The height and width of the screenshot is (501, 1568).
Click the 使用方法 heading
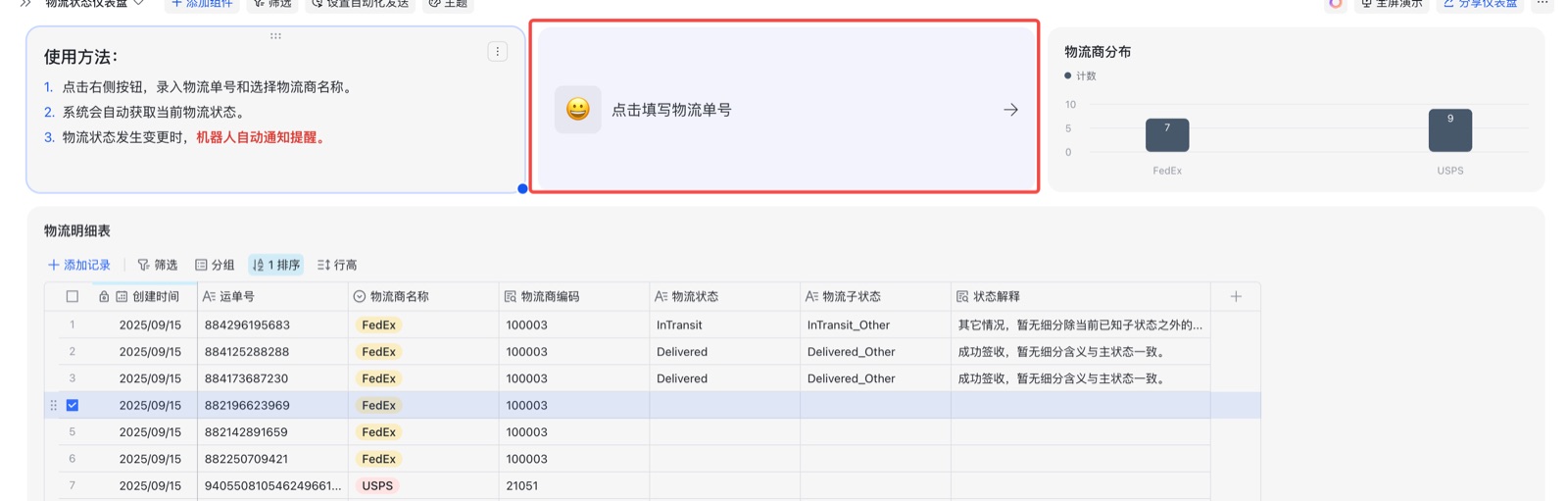[x=80, y=57]
